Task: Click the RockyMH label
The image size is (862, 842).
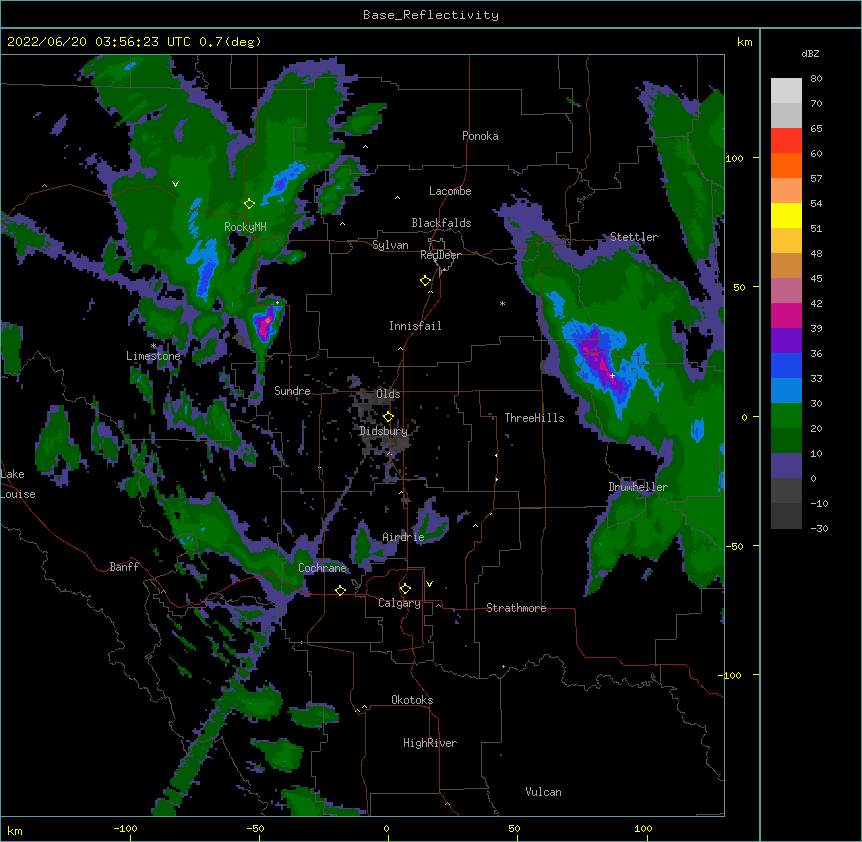Action: (245, 227)
